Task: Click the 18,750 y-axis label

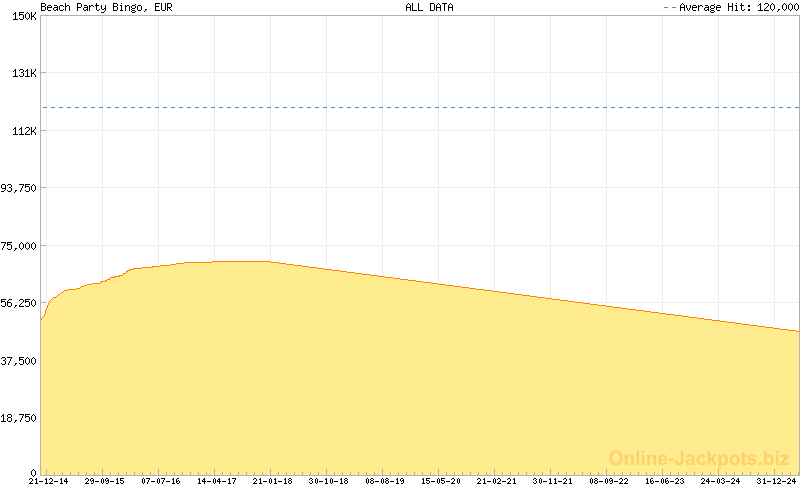Action: pyautogui.click(x=18, y=418)
